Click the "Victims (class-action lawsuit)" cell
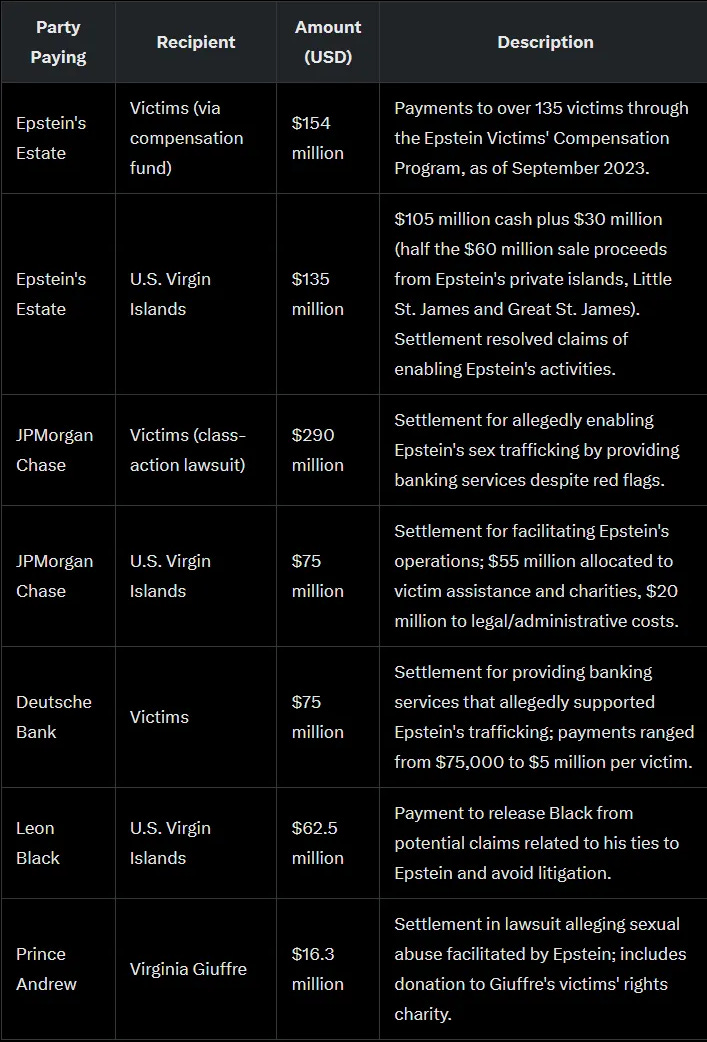The height and width of the screenshot is (1042, 707). [x=187, y=450]
